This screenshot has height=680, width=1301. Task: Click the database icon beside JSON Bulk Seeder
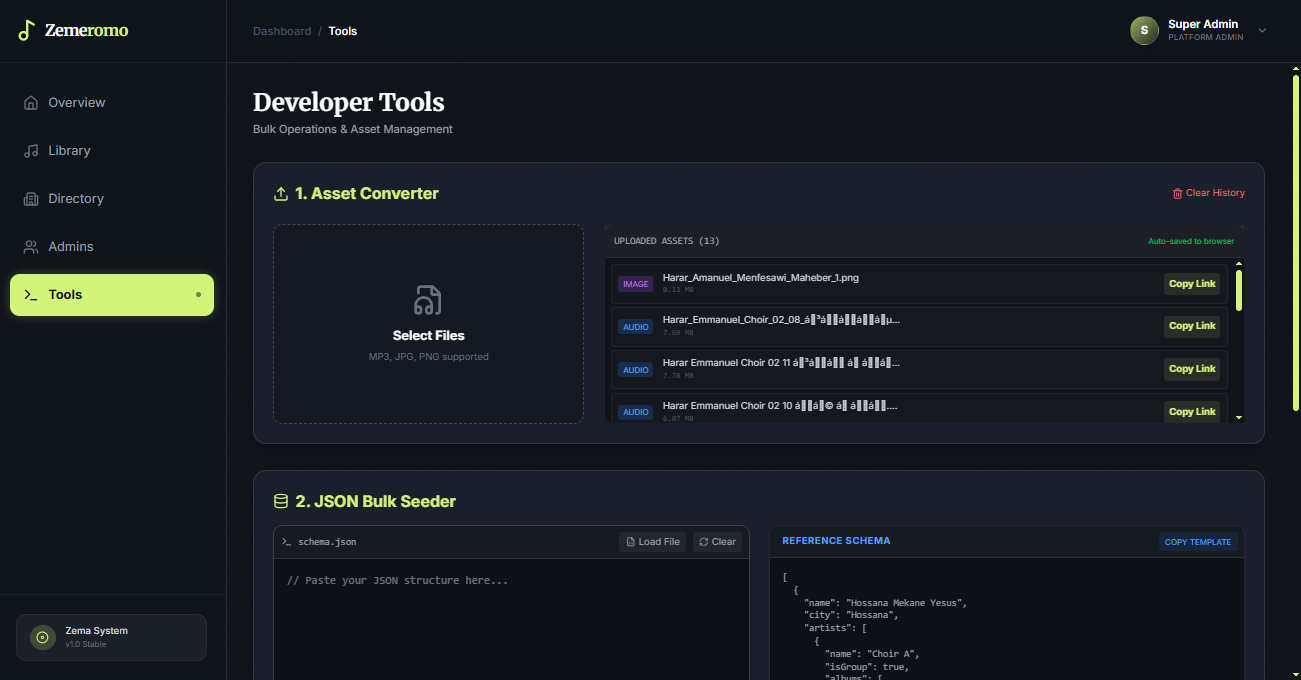pos(281,502)
